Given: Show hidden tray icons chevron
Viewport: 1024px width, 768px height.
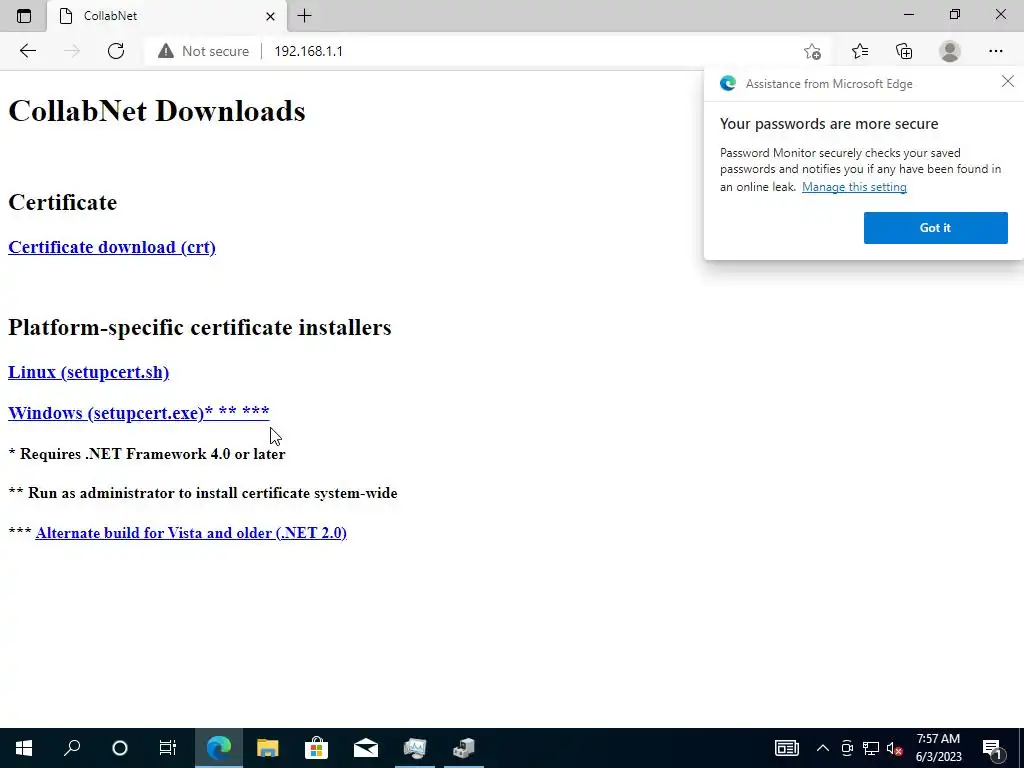Looking at the screenshot, I should 823,748.
